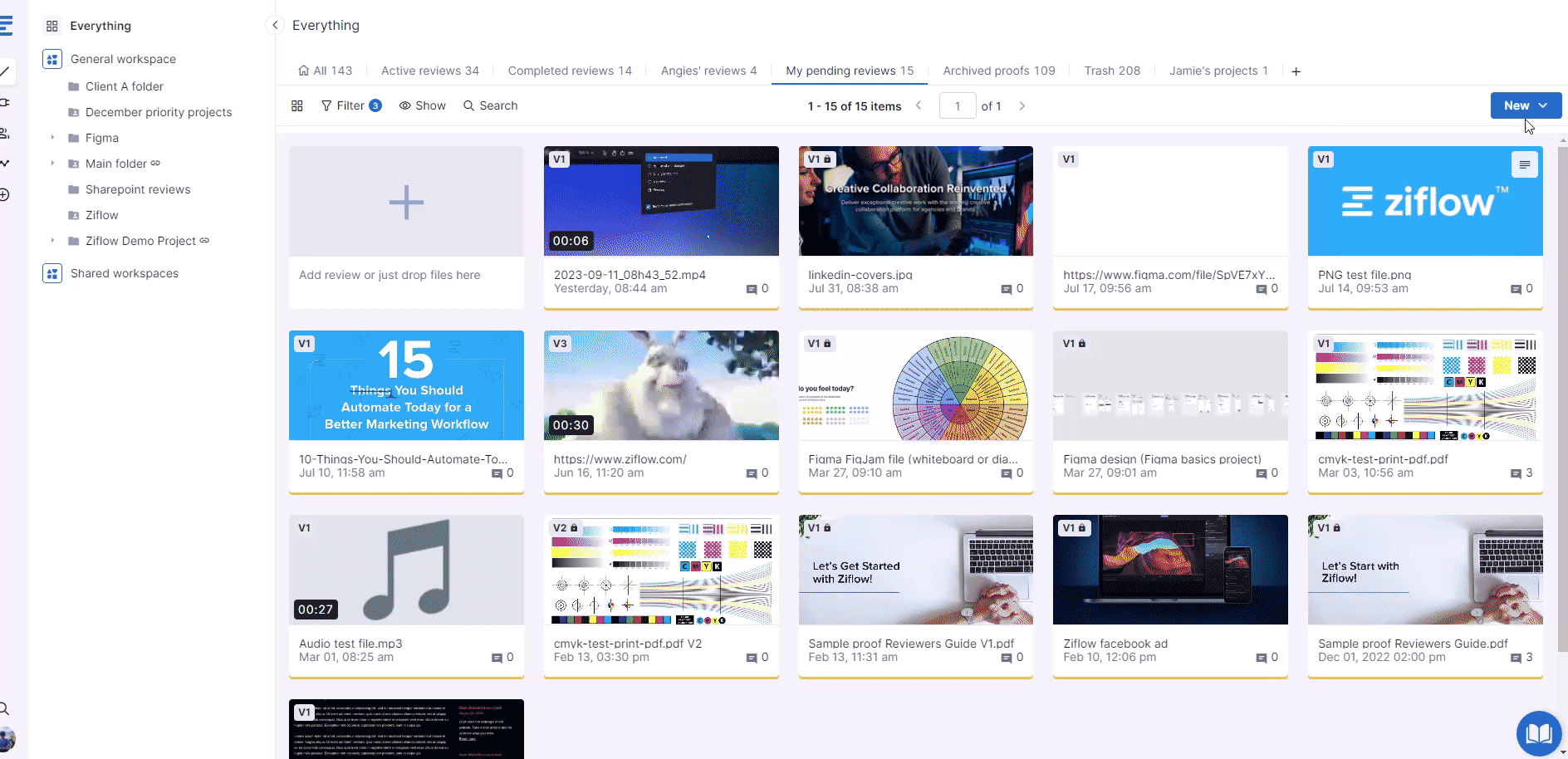1568x759 pixels.
Task: Click the Everything grid icon in sidebar
Action: [x=52, y=26]
